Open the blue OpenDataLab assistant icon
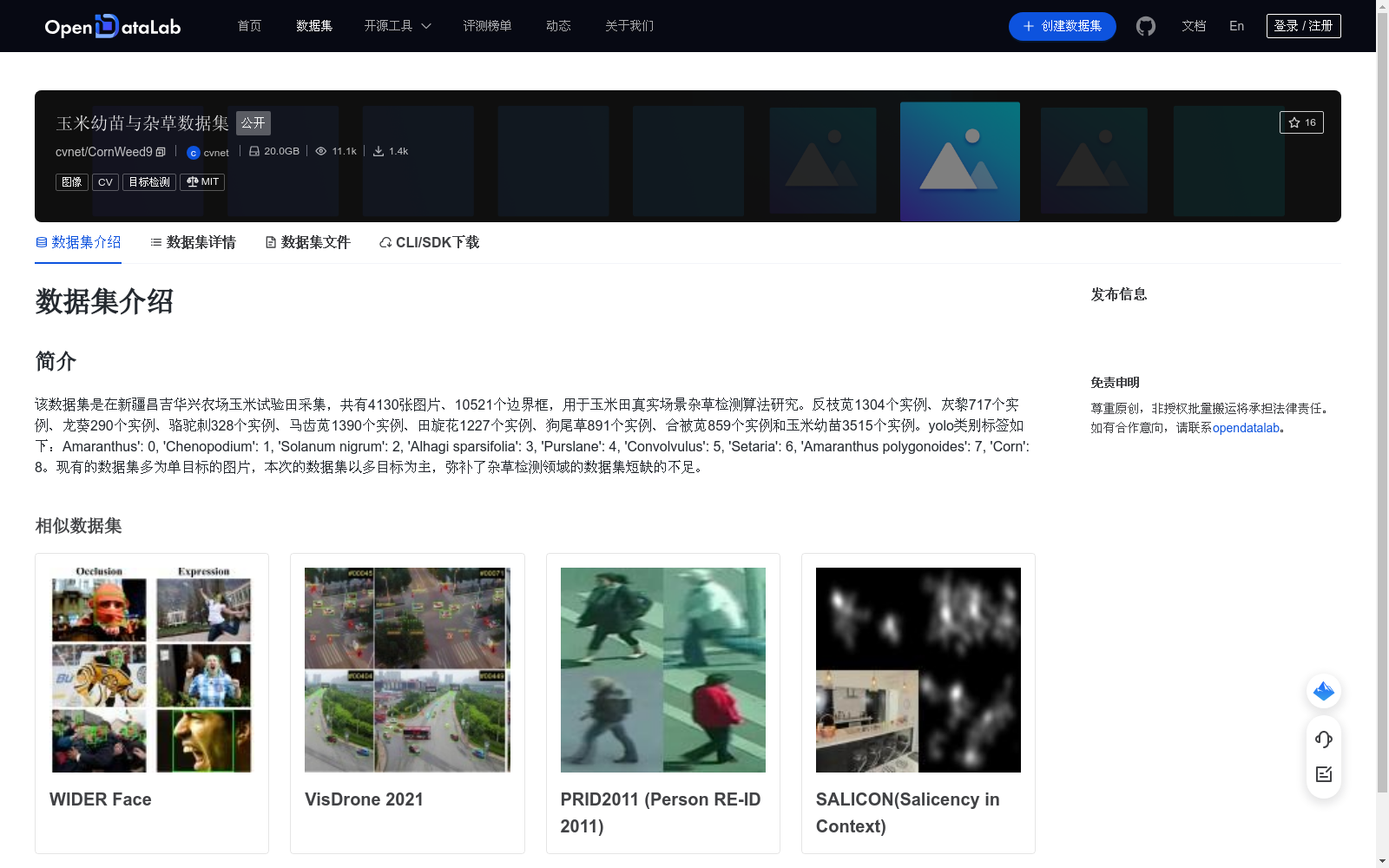The height and width of the screenshot is (868, 1389). click(1323, 691)
